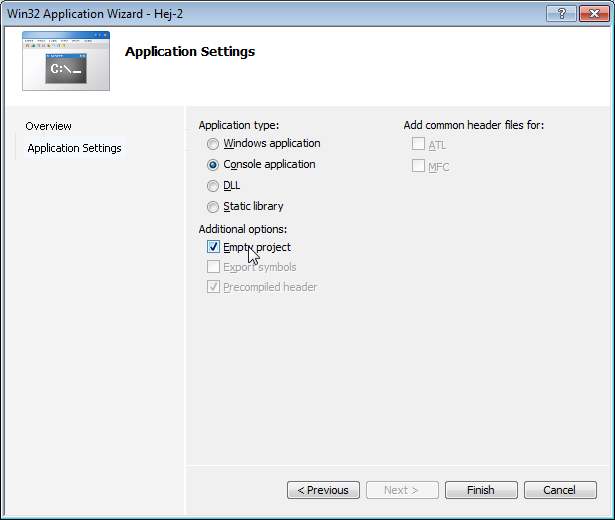
Task: Close the wizard dialog window
Action: click(x=594, y=14)
